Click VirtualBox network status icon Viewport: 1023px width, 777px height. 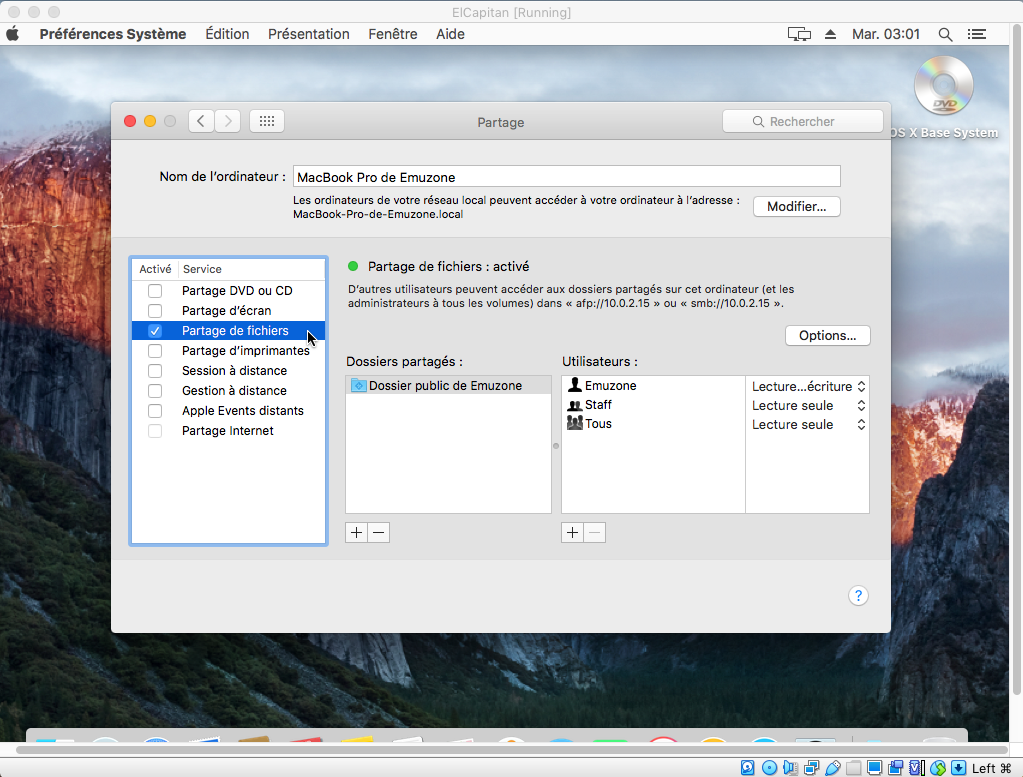pos(812,767)
